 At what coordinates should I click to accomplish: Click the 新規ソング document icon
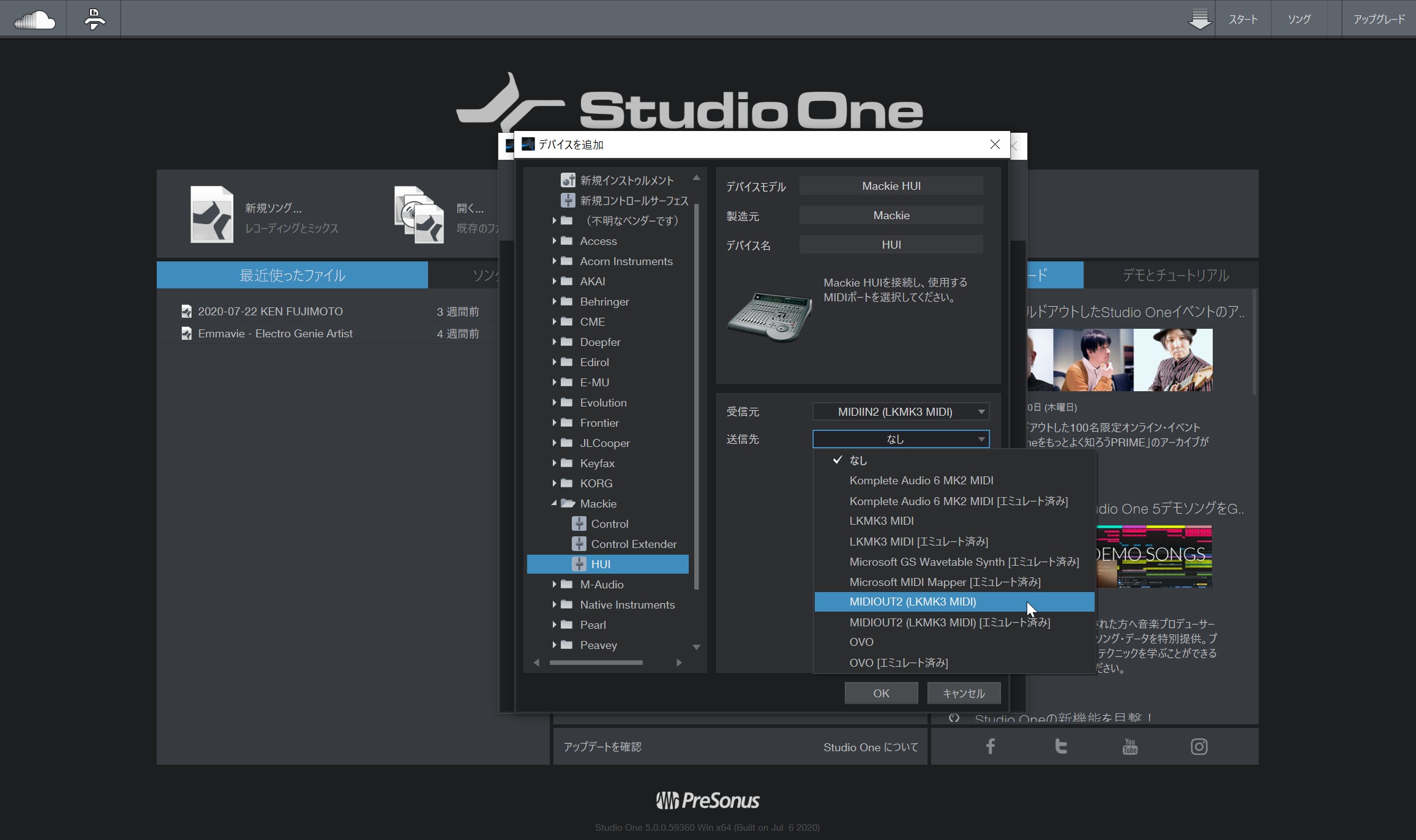[212, 215]
